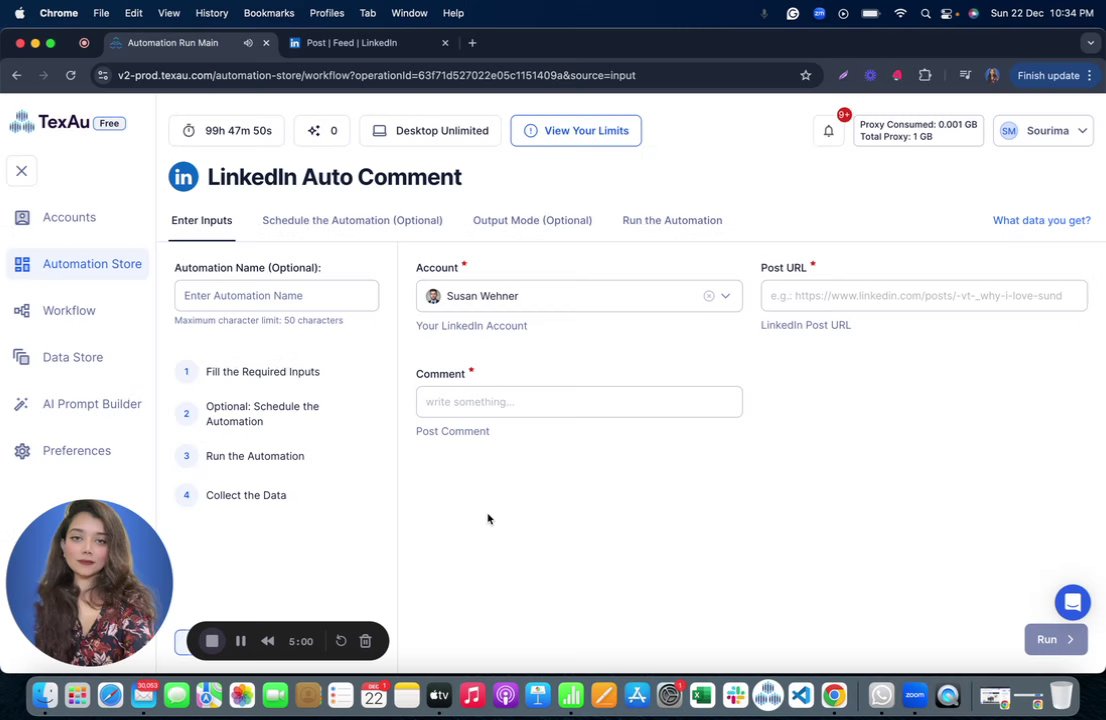This screenshot has width=1106, height=720.
Task: Expand Chrome tab search chevron
Action: [1090, 43]
